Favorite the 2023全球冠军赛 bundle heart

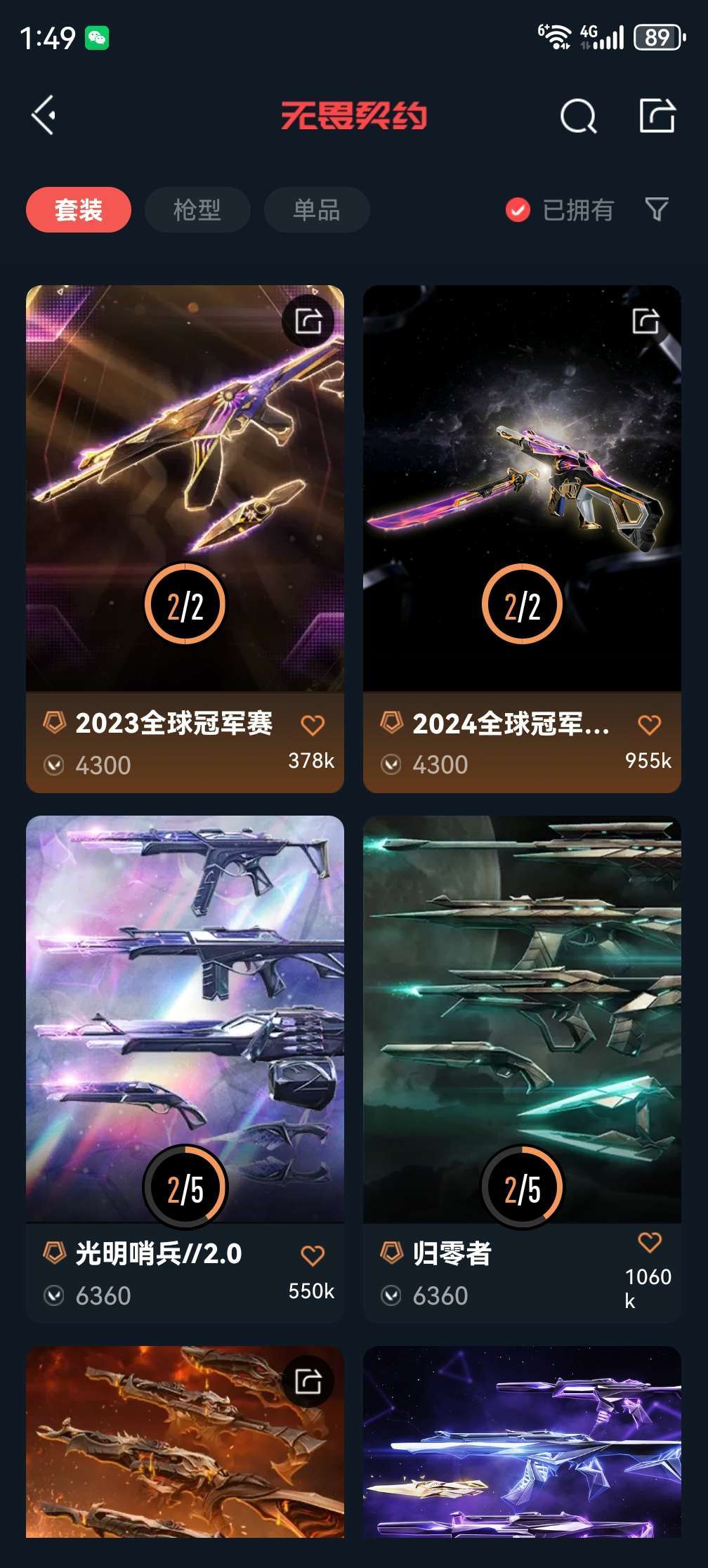tap(313, 724)
